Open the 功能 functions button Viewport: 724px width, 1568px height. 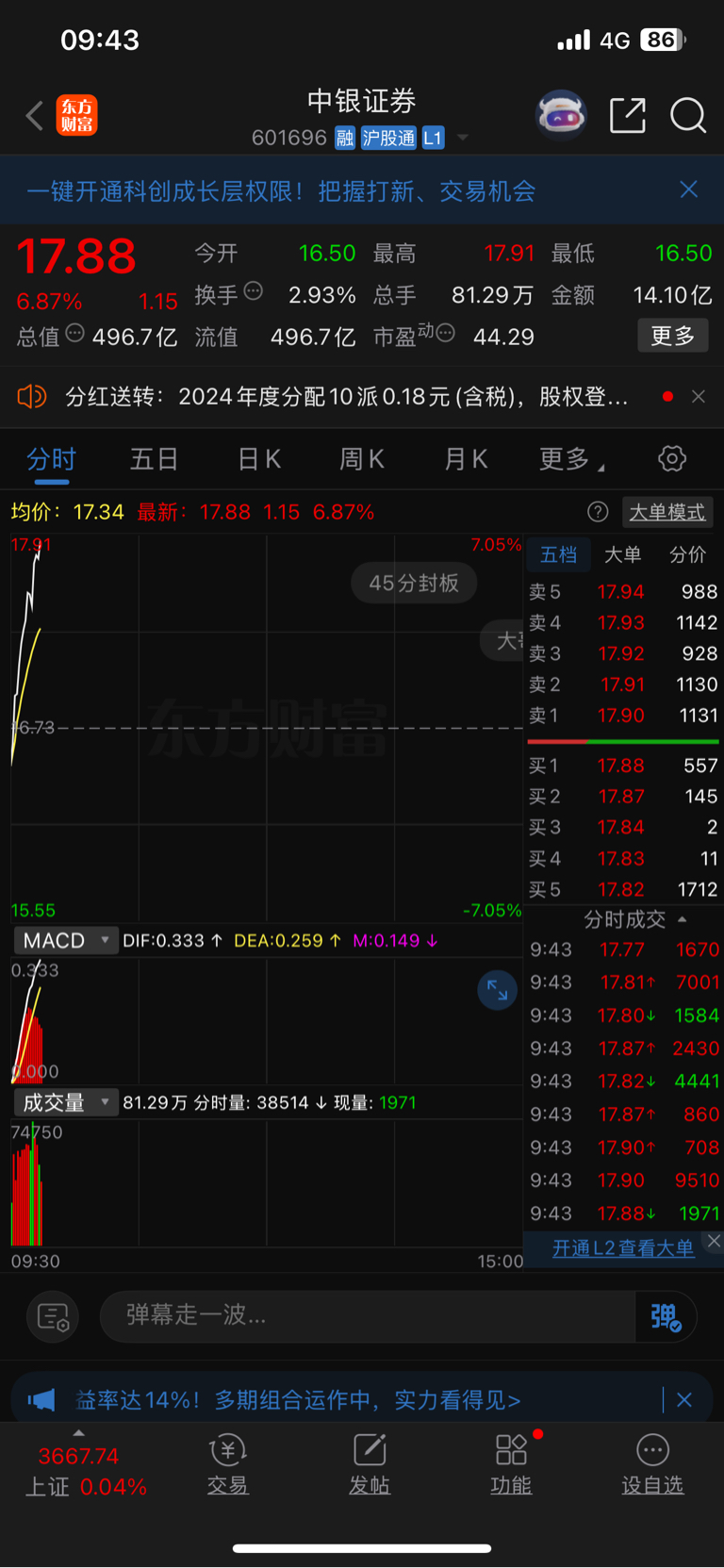pos(511,1464)
